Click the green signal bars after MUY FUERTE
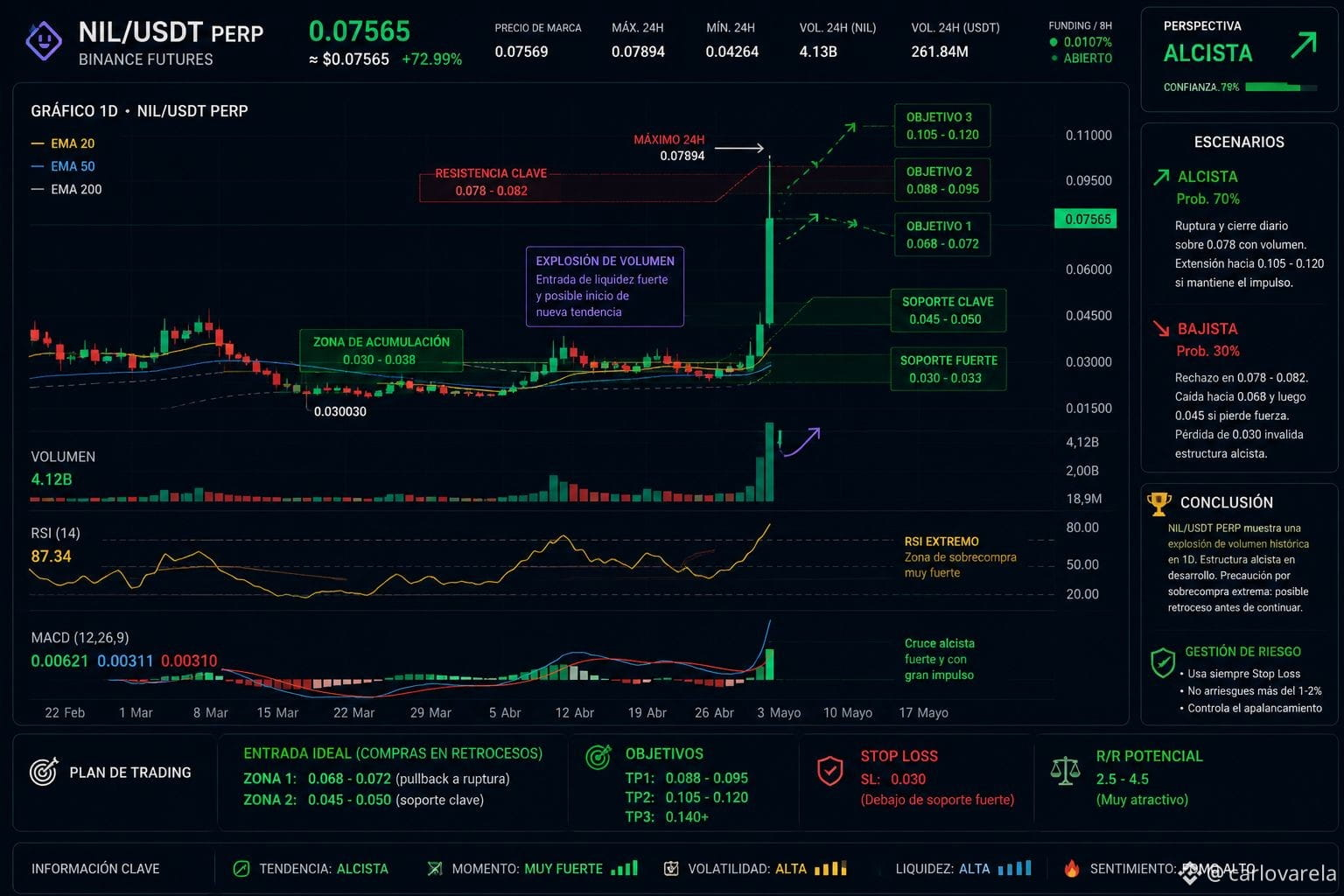Viewport: 1344px width, 896px height. point(624,868)
